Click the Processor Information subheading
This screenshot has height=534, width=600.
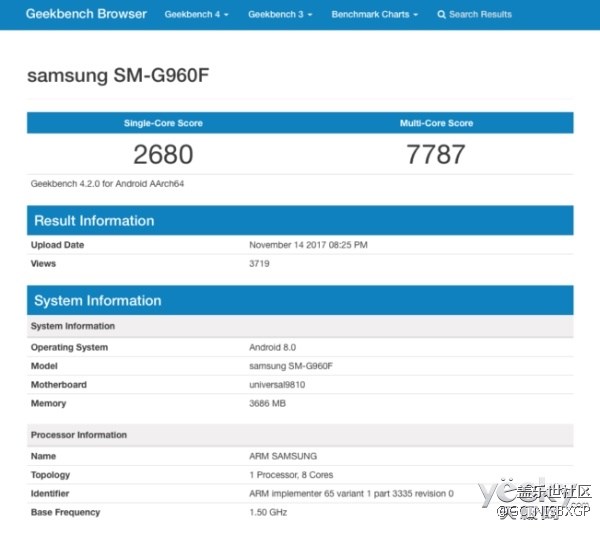tap(79, 435)
